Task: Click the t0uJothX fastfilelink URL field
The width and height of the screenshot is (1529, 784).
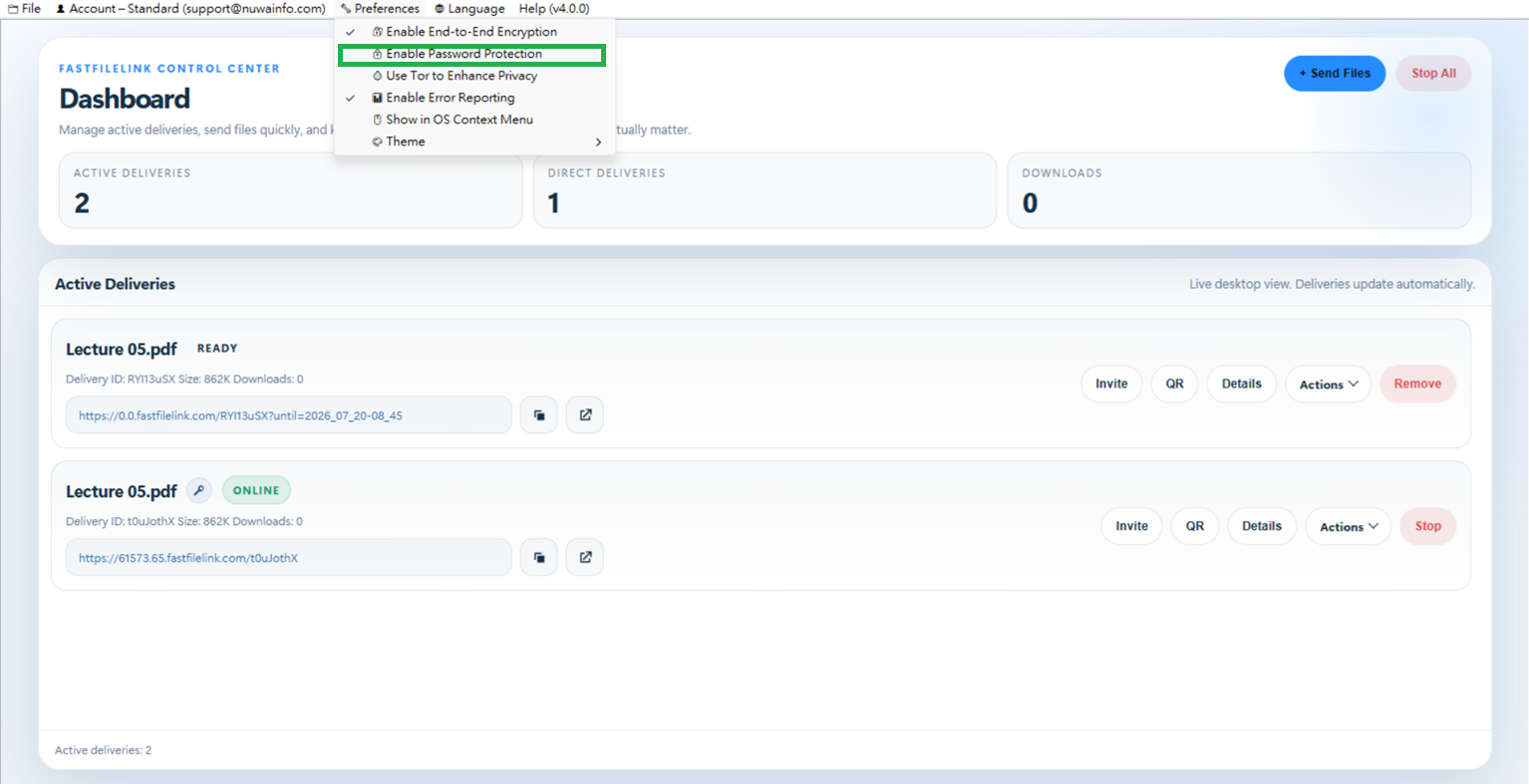Action: click(x=289, y=558)
